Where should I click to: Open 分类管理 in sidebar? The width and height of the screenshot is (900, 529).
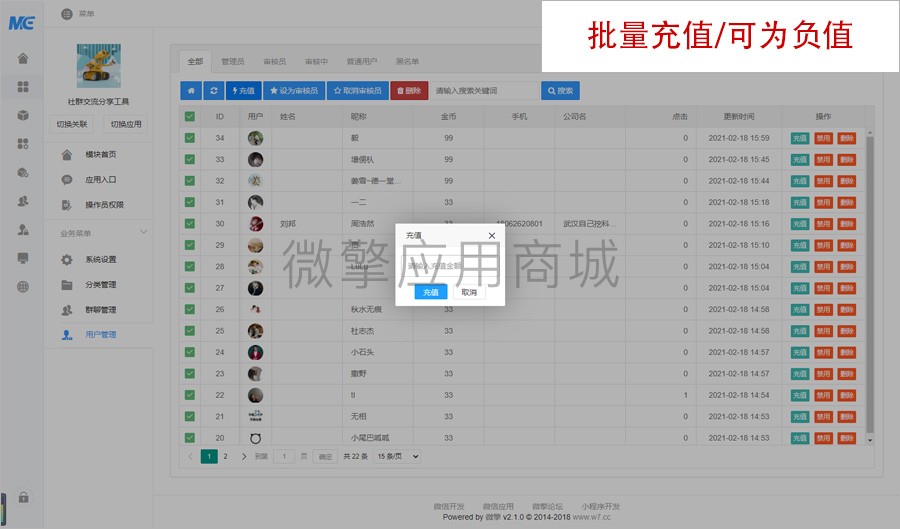[99, 285]
